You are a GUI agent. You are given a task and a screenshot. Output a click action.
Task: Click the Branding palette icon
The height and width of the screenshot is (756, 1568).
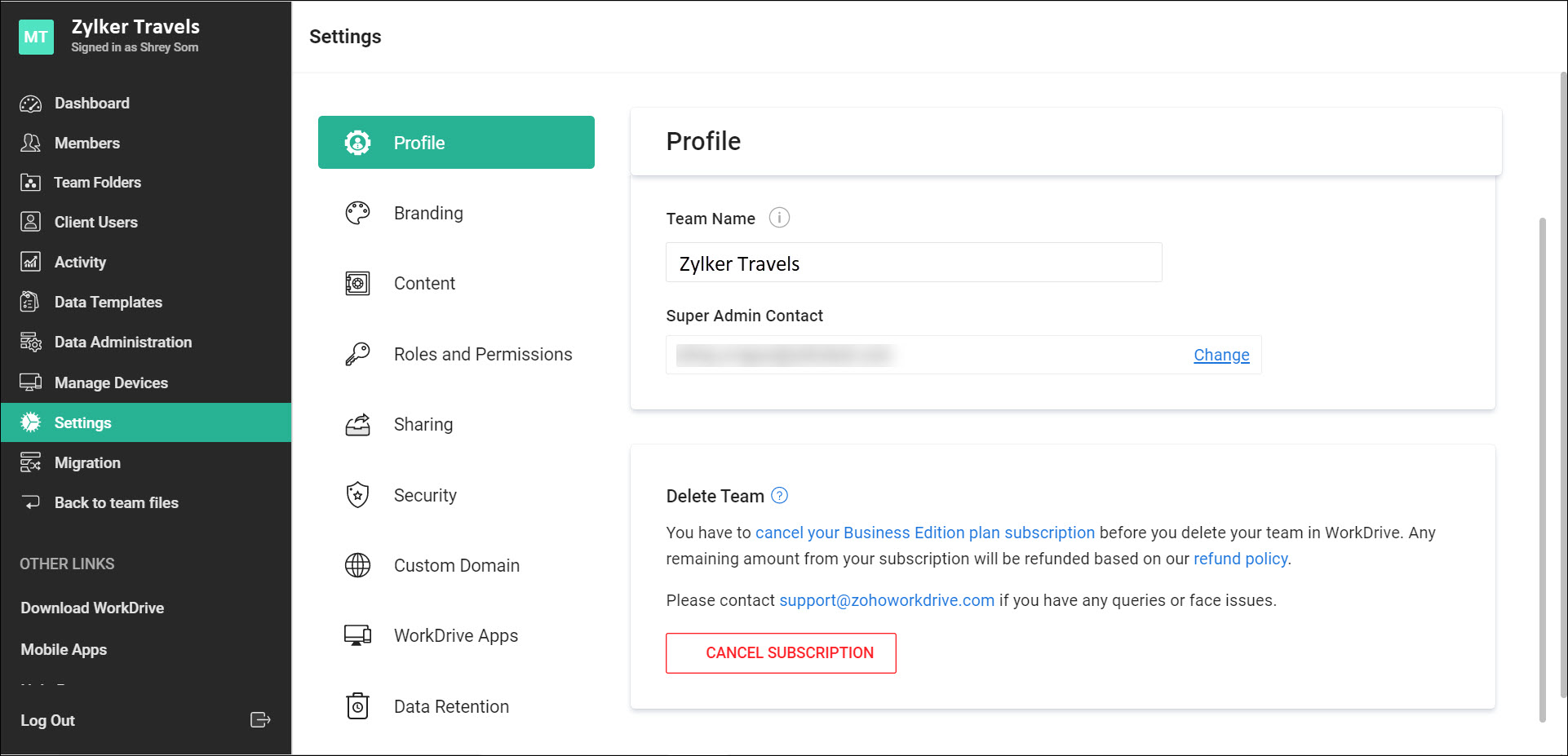(x=357, y=213)
